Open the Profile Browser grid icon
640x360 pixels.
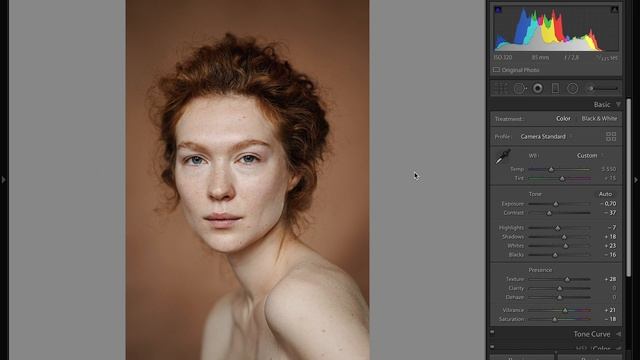(611, 136)
